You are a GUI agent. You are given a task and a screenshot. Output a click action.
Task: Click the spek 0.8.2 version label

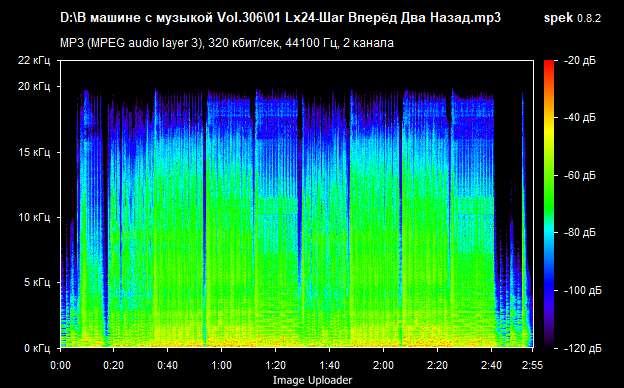572,18
